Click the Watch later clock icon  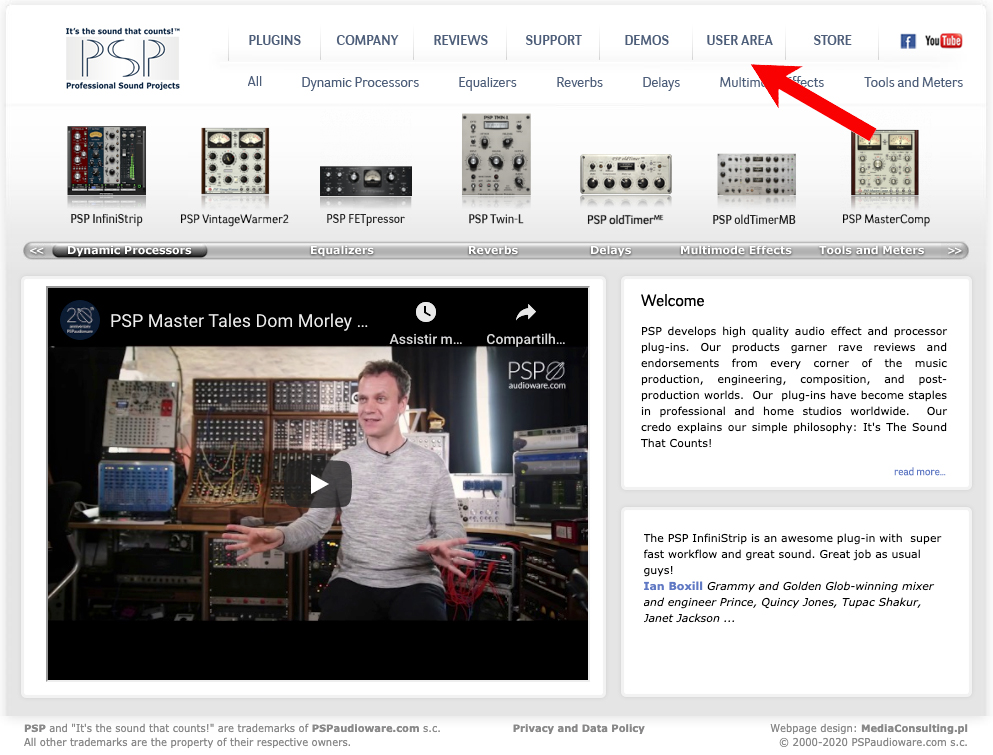point(426,312)
